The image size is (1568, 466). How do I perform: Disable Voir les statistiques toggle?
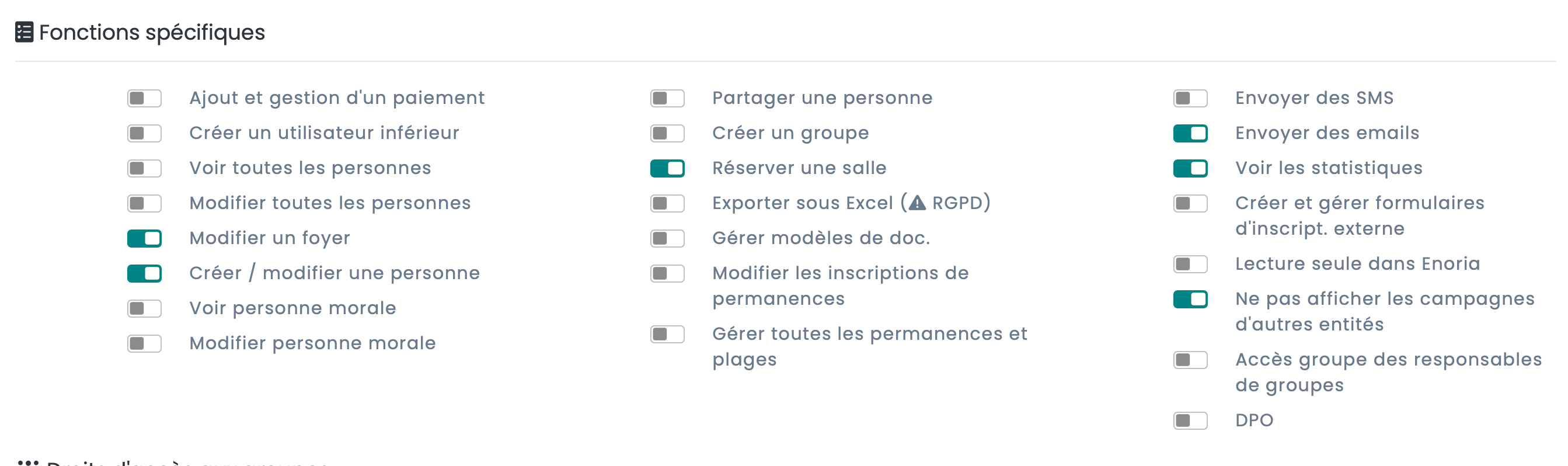click(1190, 168)
